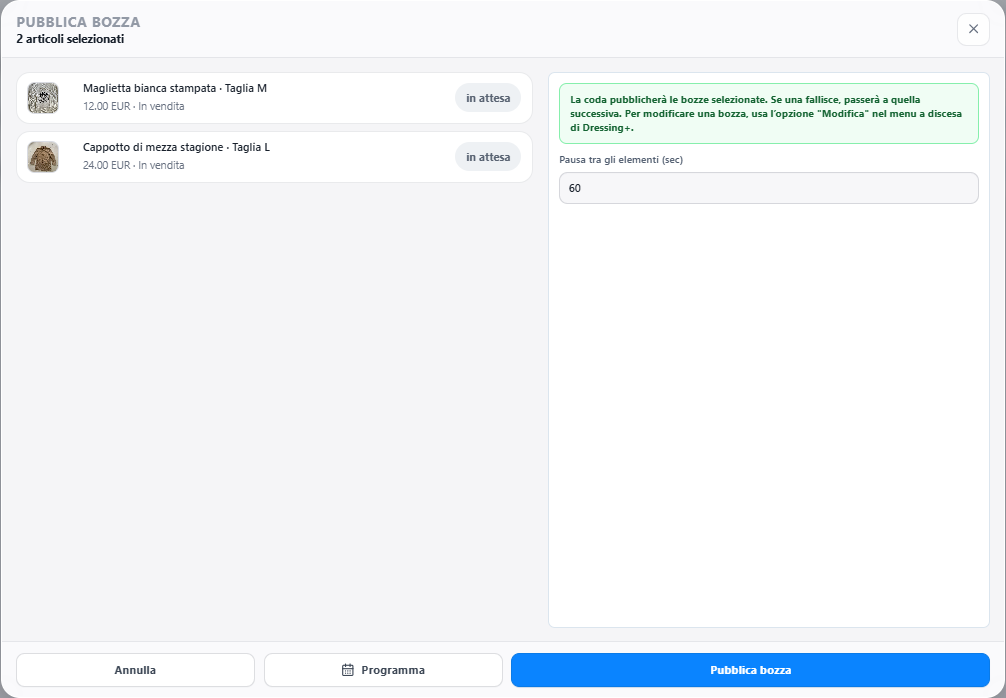Click the 12.00 EUR · In vendita line

[x=133, y=106]
